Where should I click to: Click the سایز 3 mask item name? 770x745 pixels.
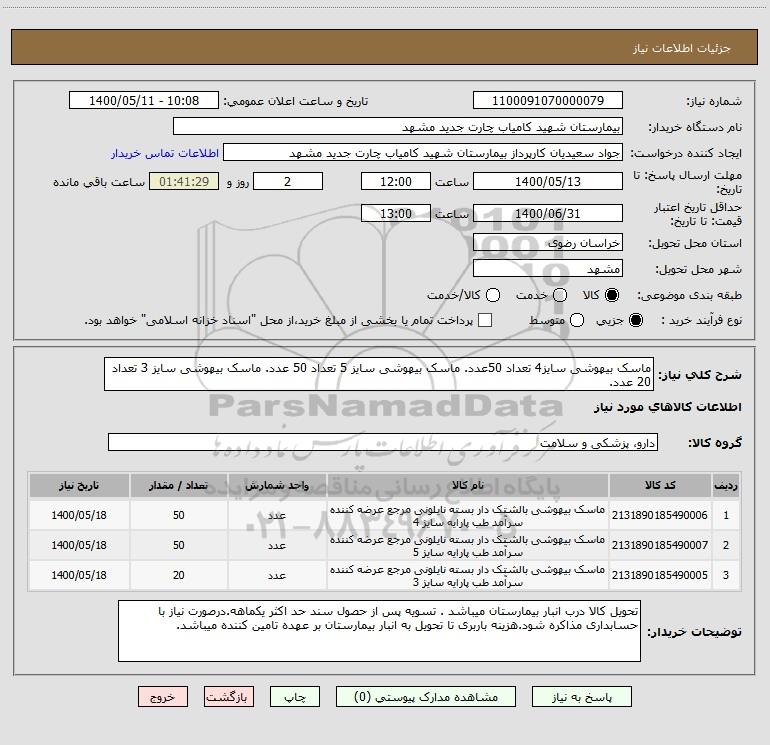(x=468, y=576)
